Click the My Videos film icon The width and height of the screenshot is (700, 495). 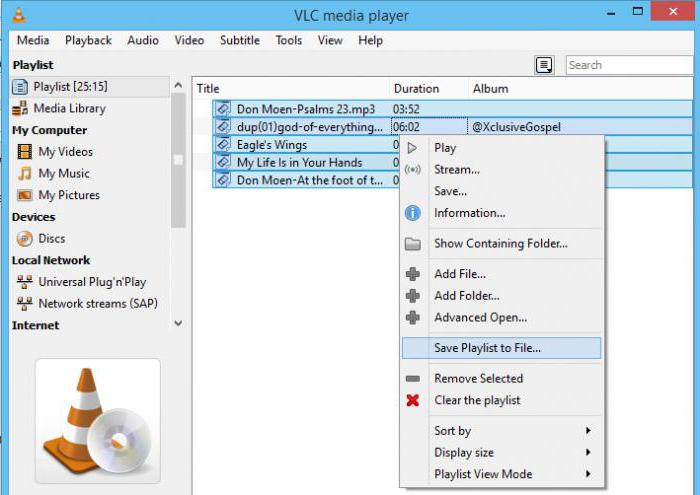coord(25,152)
